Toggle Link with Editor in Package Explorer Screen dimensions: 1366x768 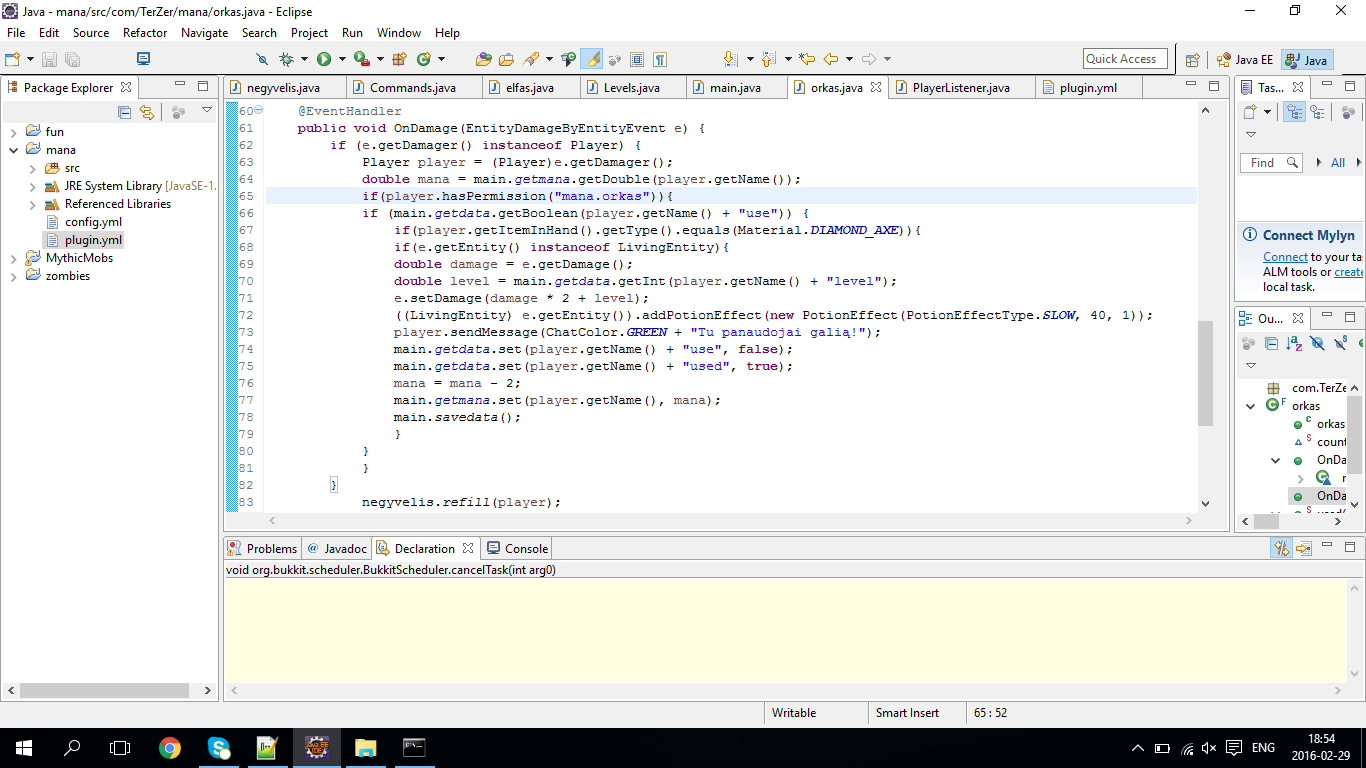pos(147,112)
